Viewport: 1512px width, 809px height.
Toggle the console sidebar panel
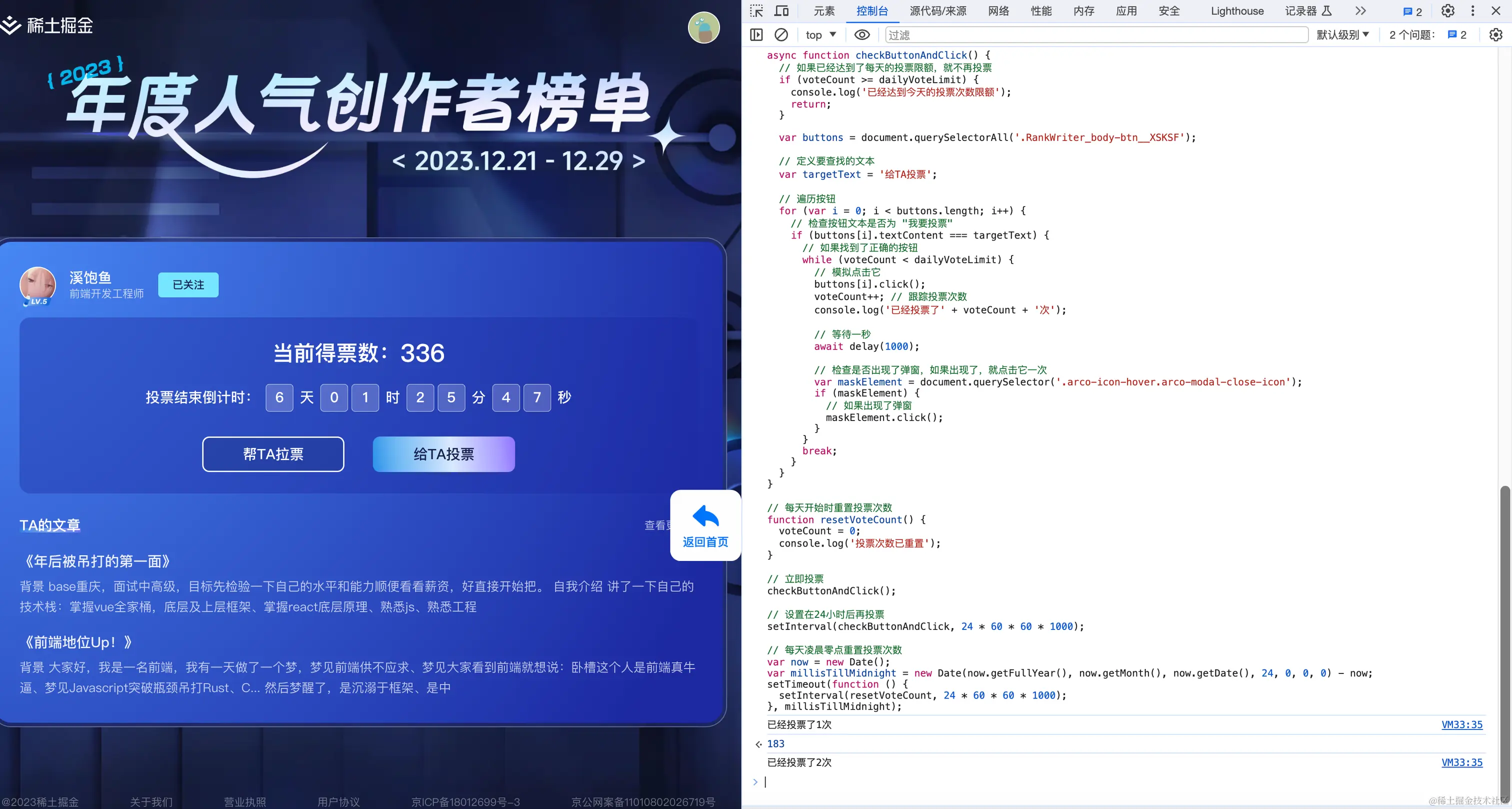point(756,34)
